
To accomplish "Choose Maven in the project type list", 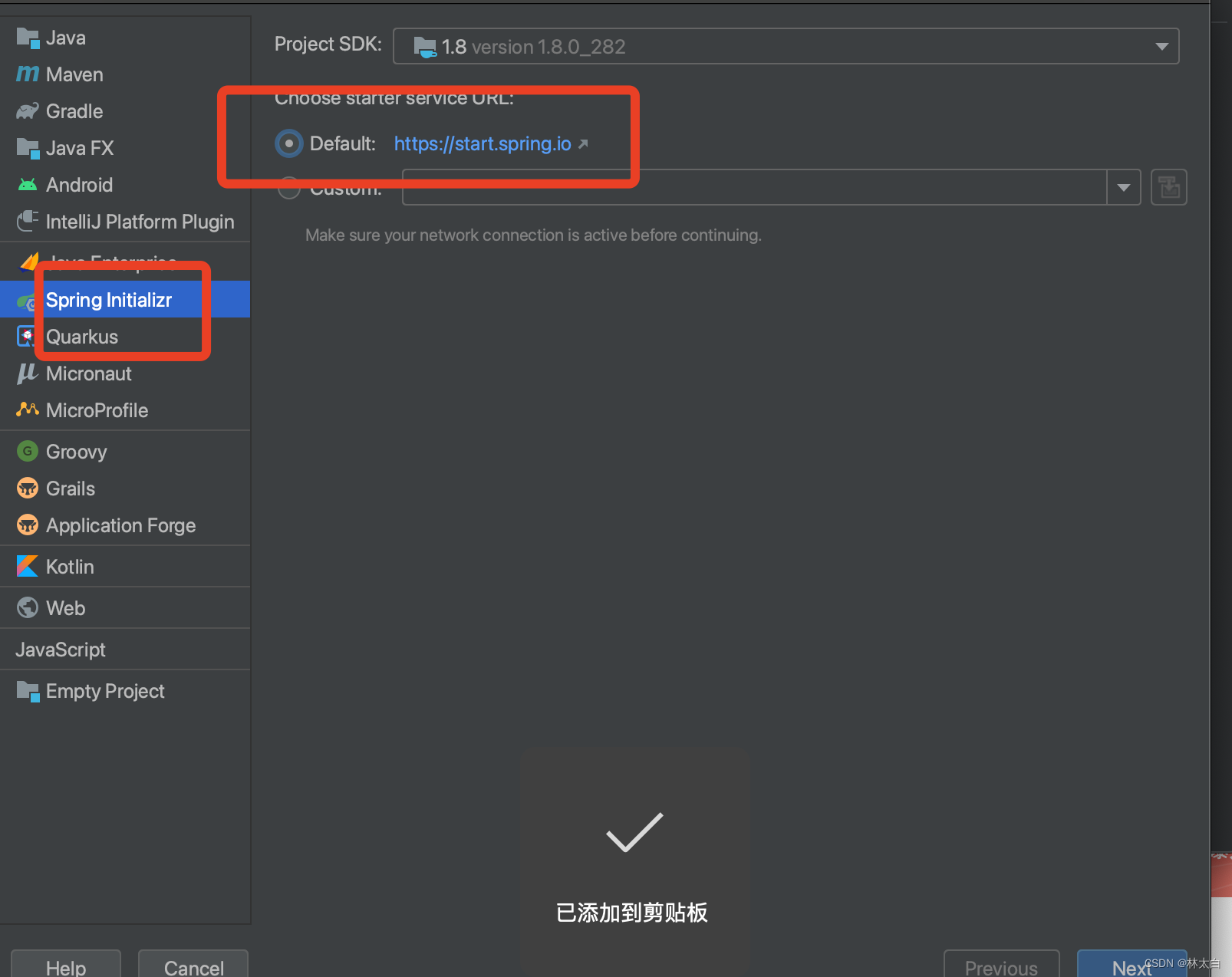I will tap(125, 74).
